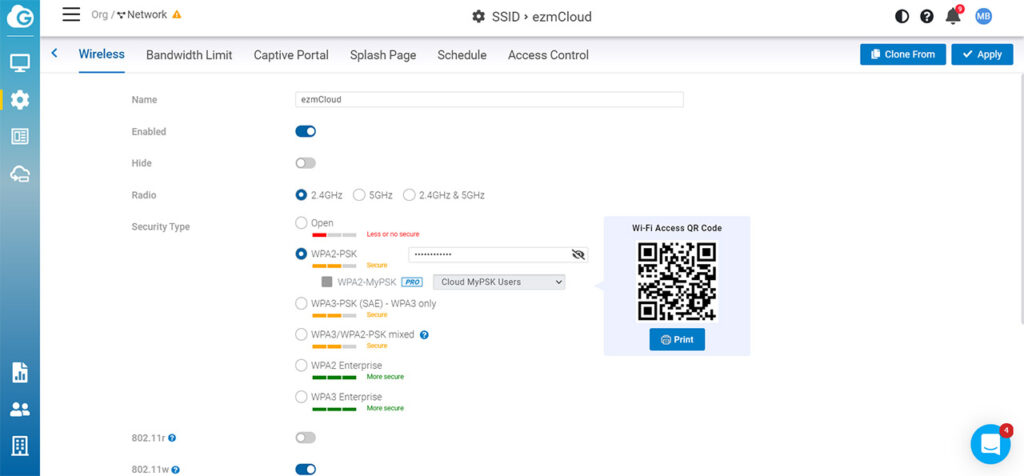Screen dimensions: 1024x476
Task: Show the WPA2-PSK password with eye icon
Action: (x=577, y=255)
